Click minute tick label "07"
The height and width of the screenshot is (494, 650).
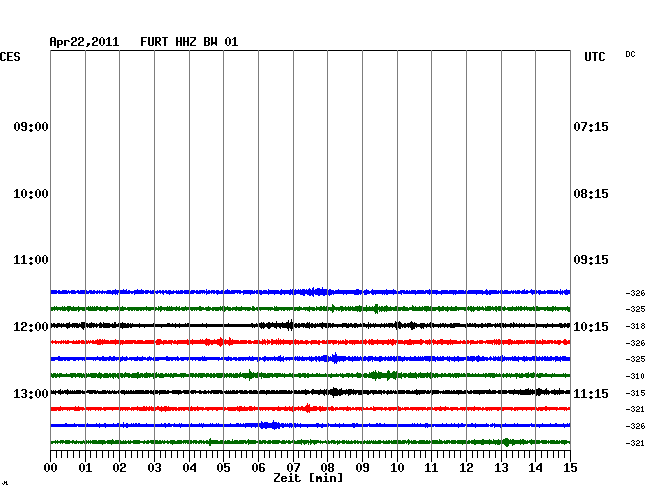tap(293, 468)
